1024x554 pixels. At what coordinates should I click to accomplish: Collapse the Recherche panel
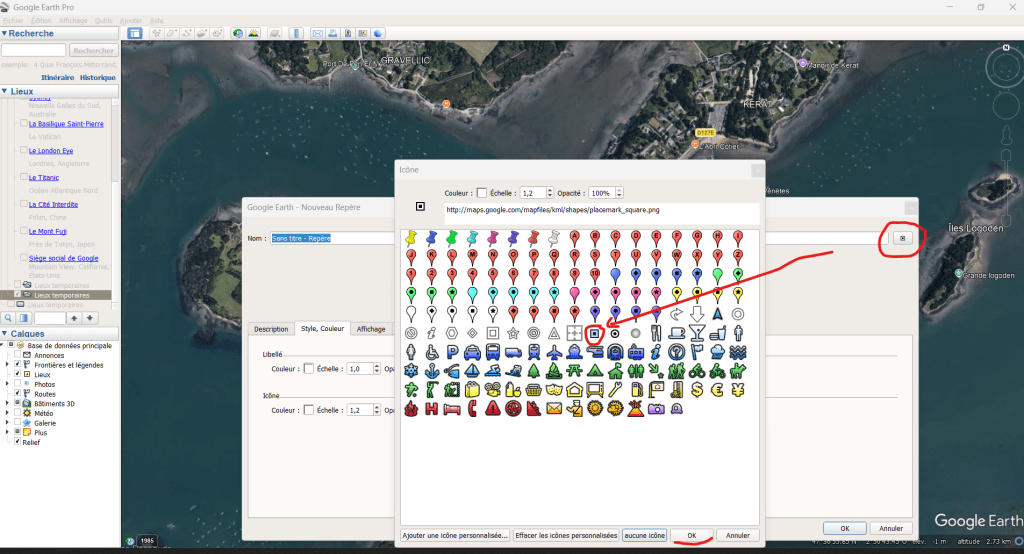pyautogui.click(x=5, y=33)
